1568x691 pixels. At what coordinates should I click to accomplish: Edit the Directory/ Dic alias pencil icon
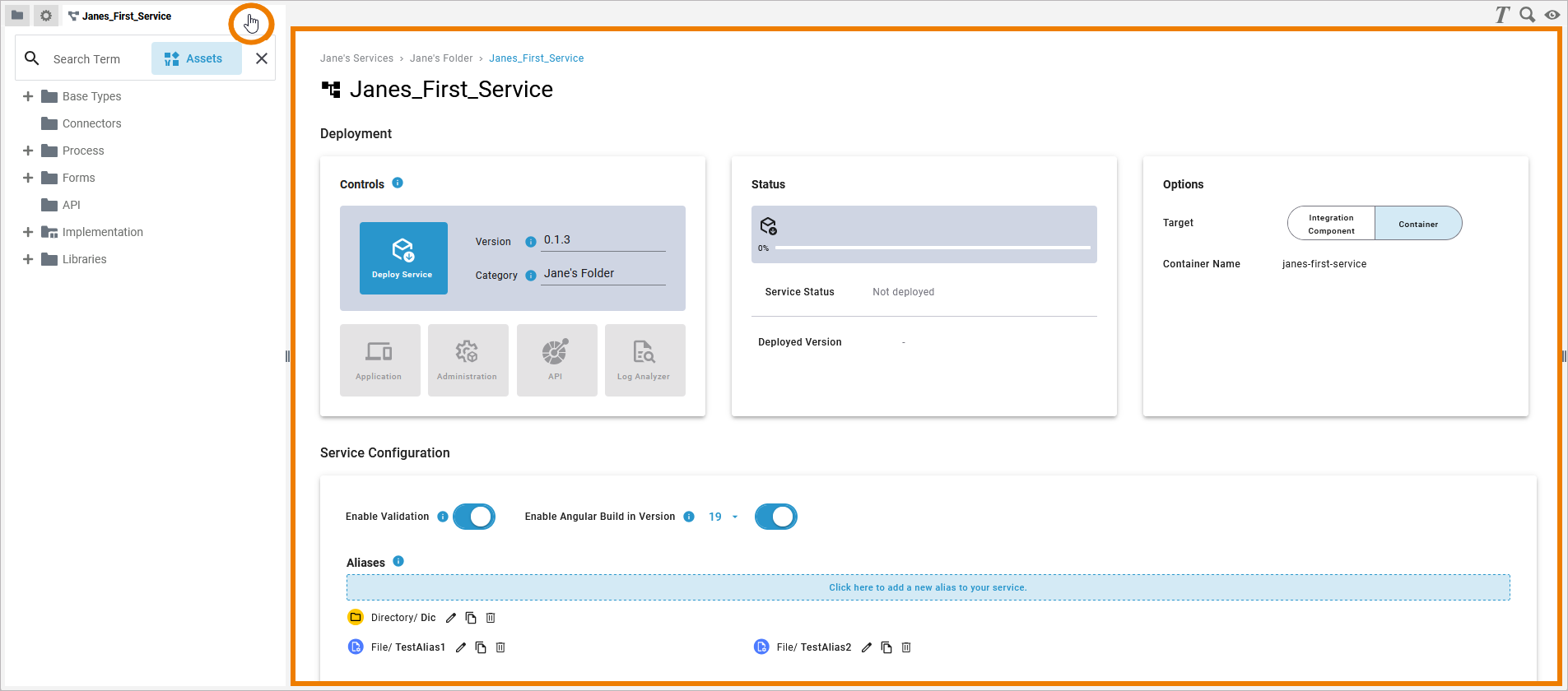[x=451, y=618]
